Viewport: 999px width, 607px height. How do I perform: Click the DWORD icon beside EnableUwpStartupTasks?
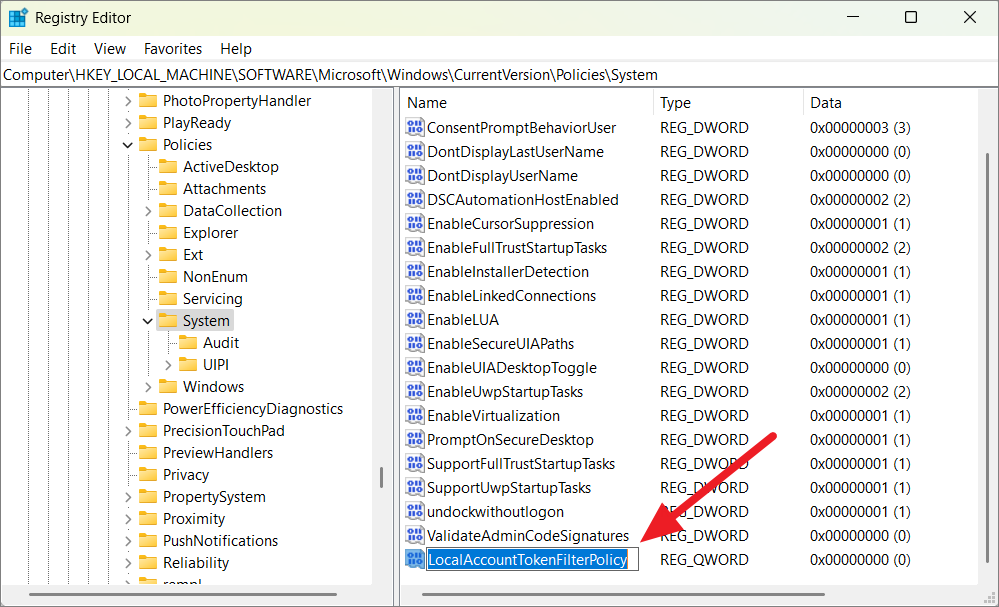tap(415, 391)
